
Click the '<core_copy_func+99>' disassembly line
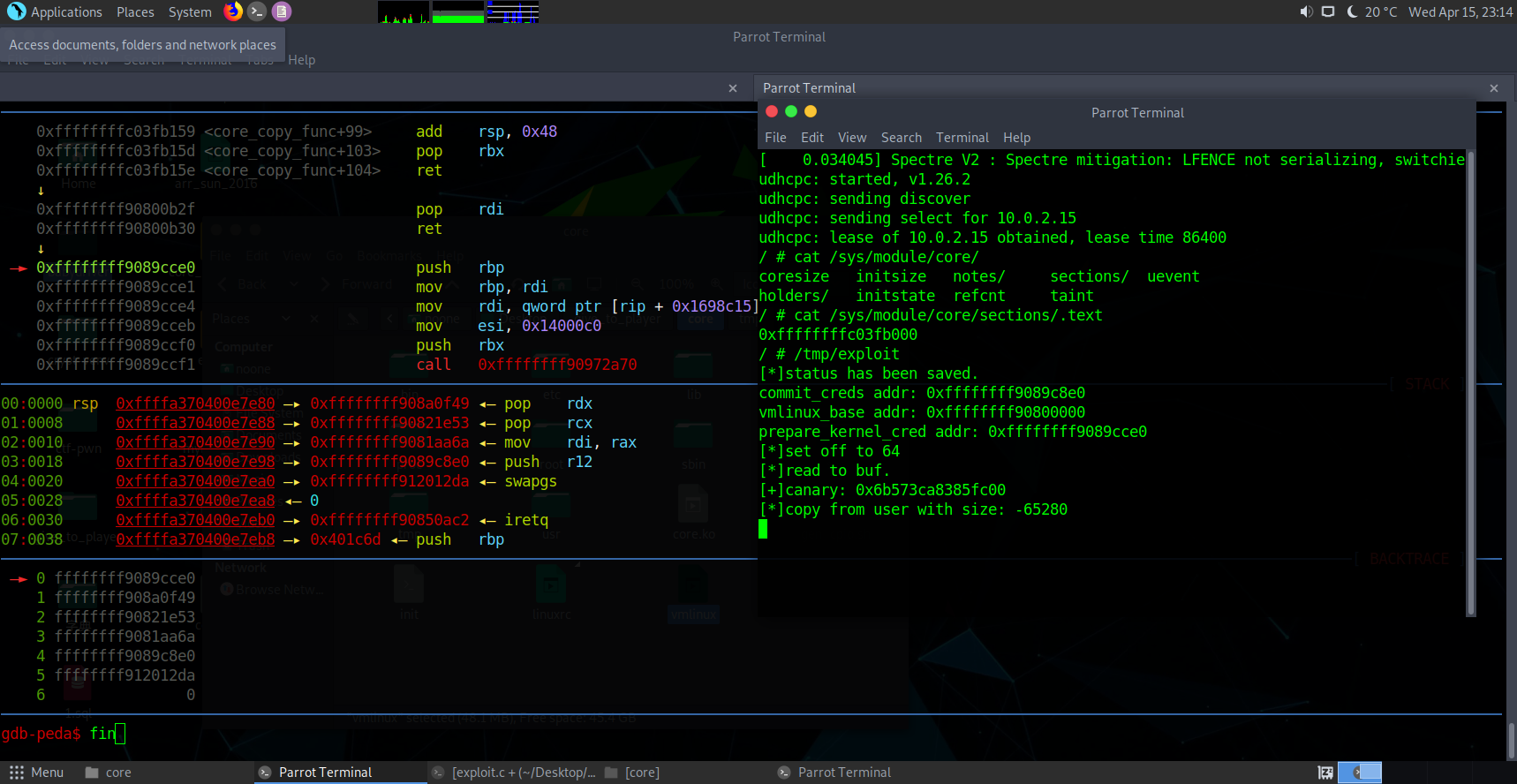[297, 132]
